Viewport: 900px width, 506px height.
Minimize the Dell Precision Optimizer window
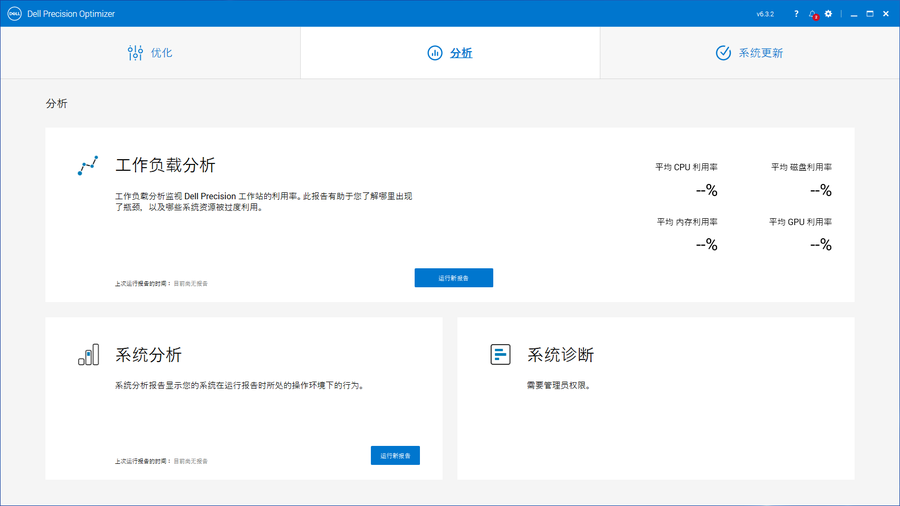[855, 14]
